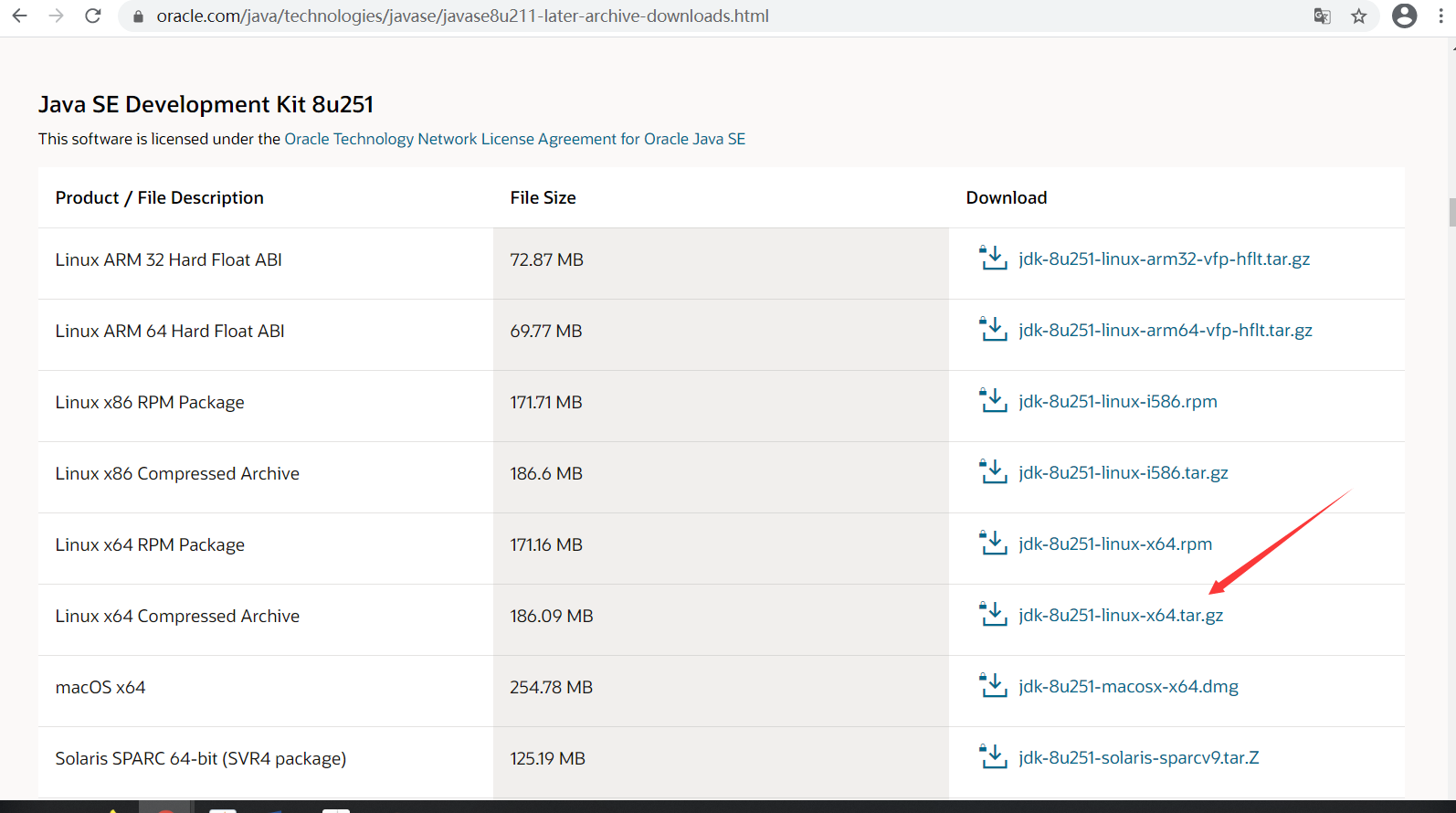Viewport: 1456px width, 813px height.
Task: Click download icon for Linux ARM 32 tar.gz
Action: (993, 259)
